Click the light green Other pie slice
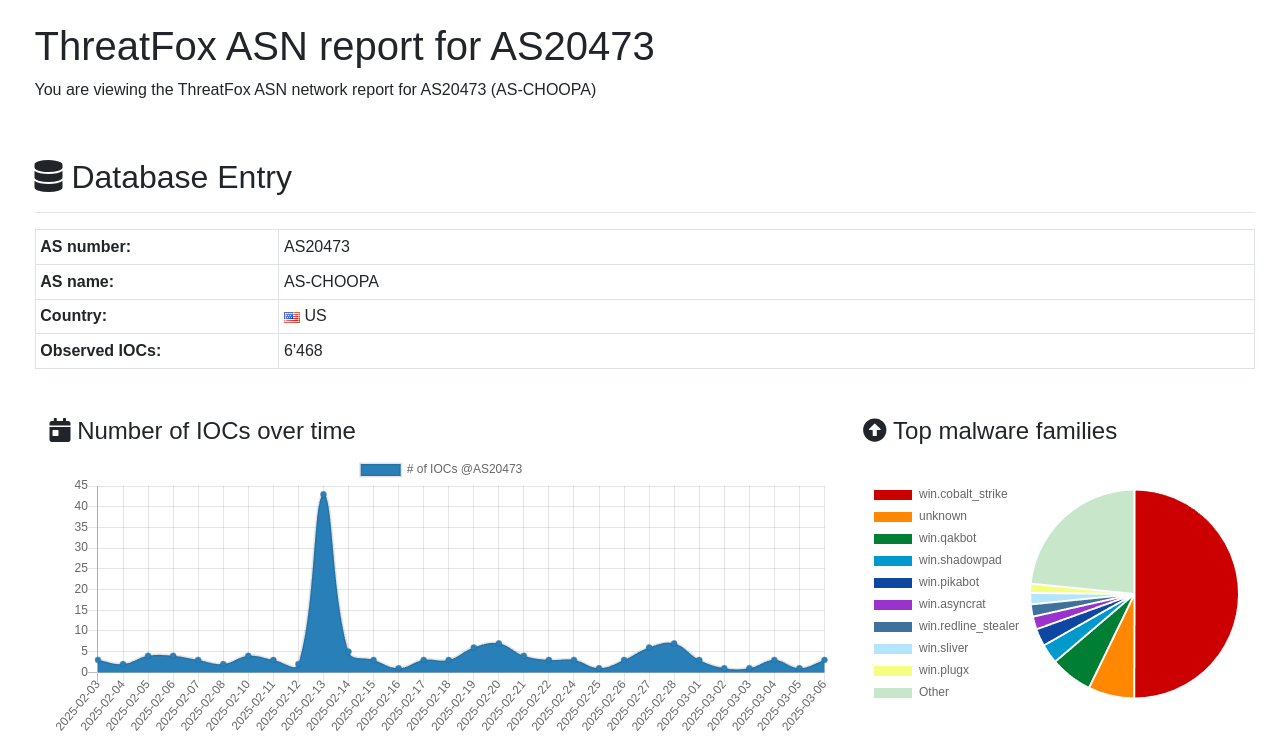This screenshot has width=1280, height=756. tap(1090, 545)
